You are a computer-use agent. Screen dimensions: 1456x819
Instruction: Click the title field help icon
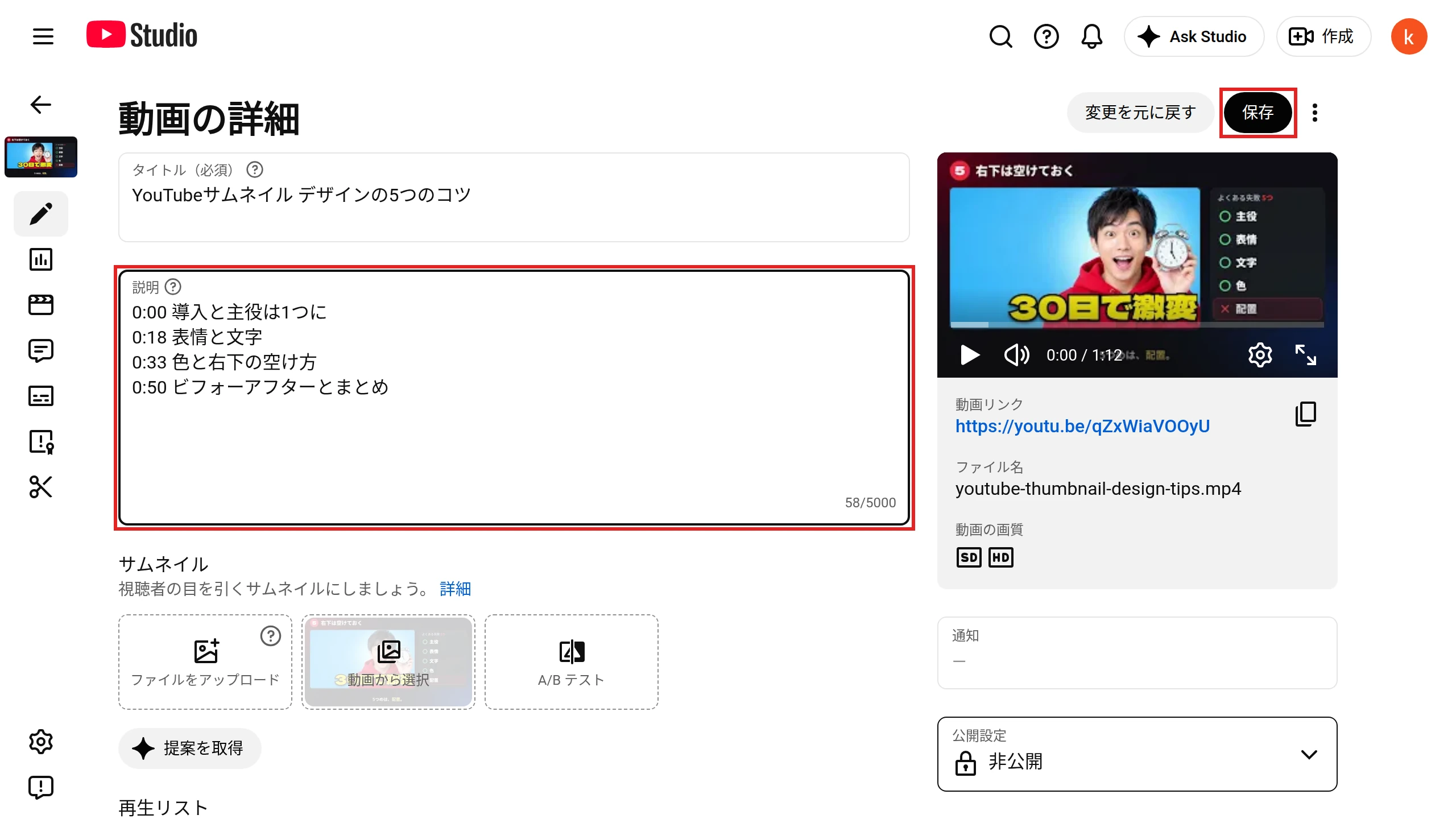point(255,169)
